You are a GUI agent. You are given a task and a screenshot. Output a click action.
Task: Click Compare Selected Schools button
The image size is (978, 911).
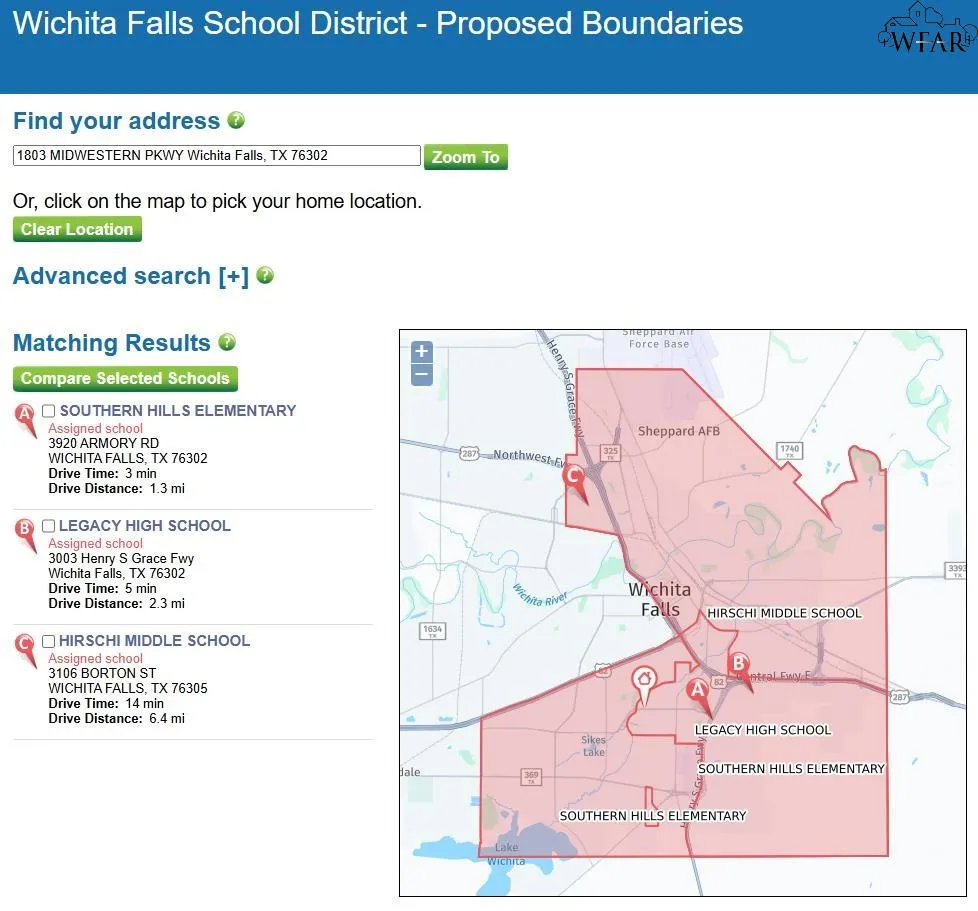click(x=125, y=378)
